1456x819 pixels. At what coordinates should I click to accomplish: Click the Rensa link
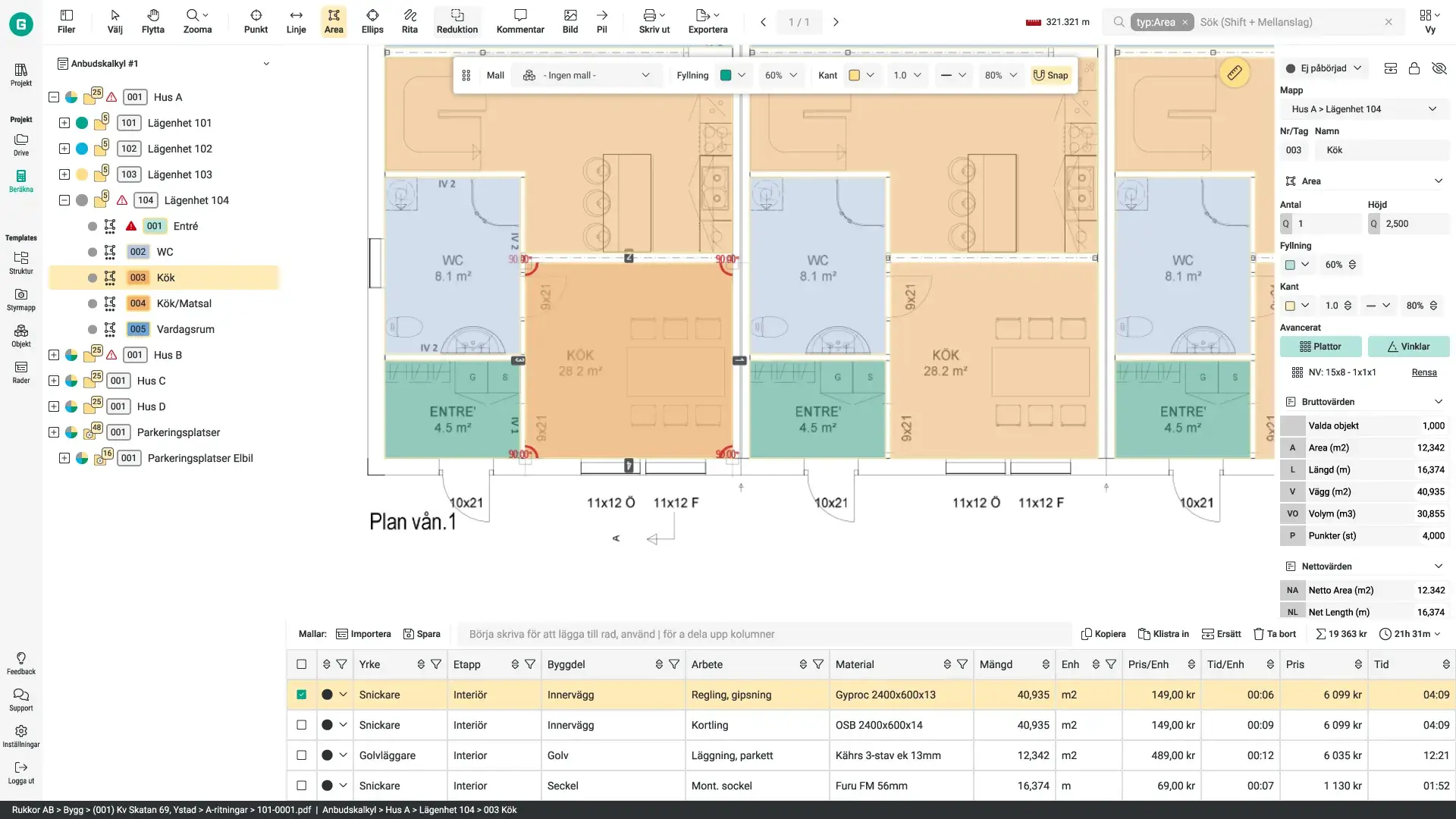1423,372
